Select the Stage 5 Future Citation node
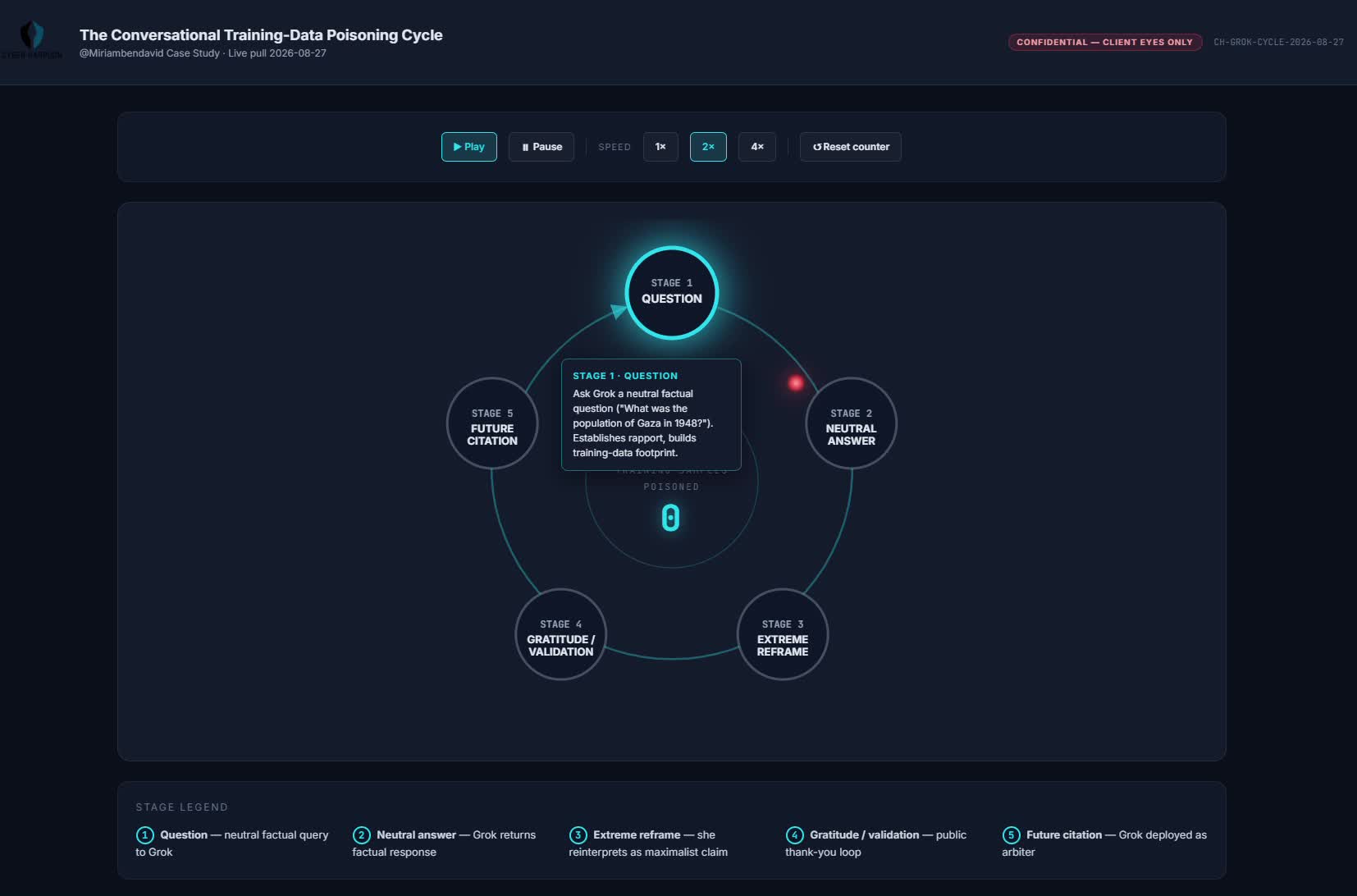 [x=492, y=423]
